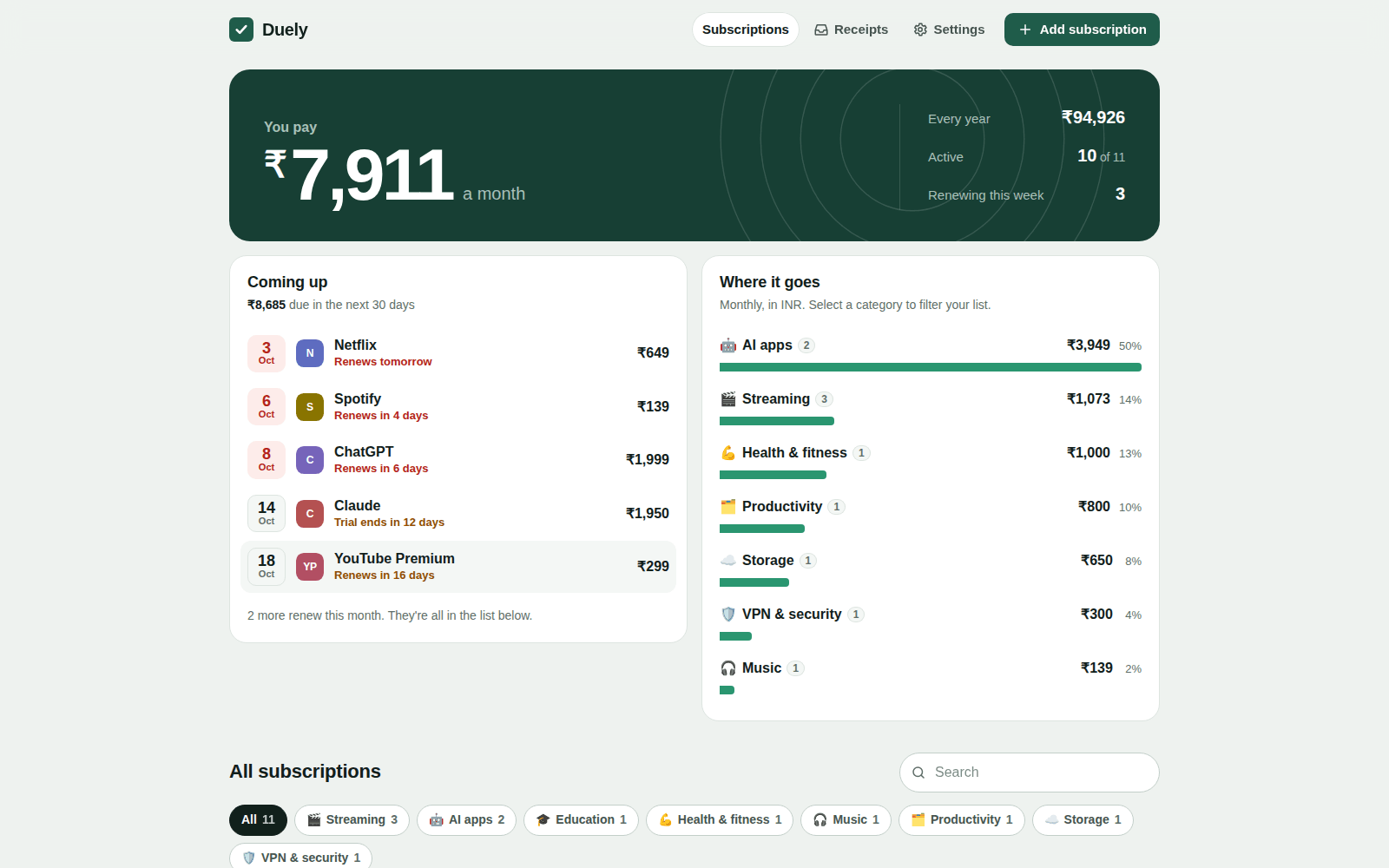Click the Music category label in Where it goes
This screenshot has height=868, width=1389.
point(761,668)
